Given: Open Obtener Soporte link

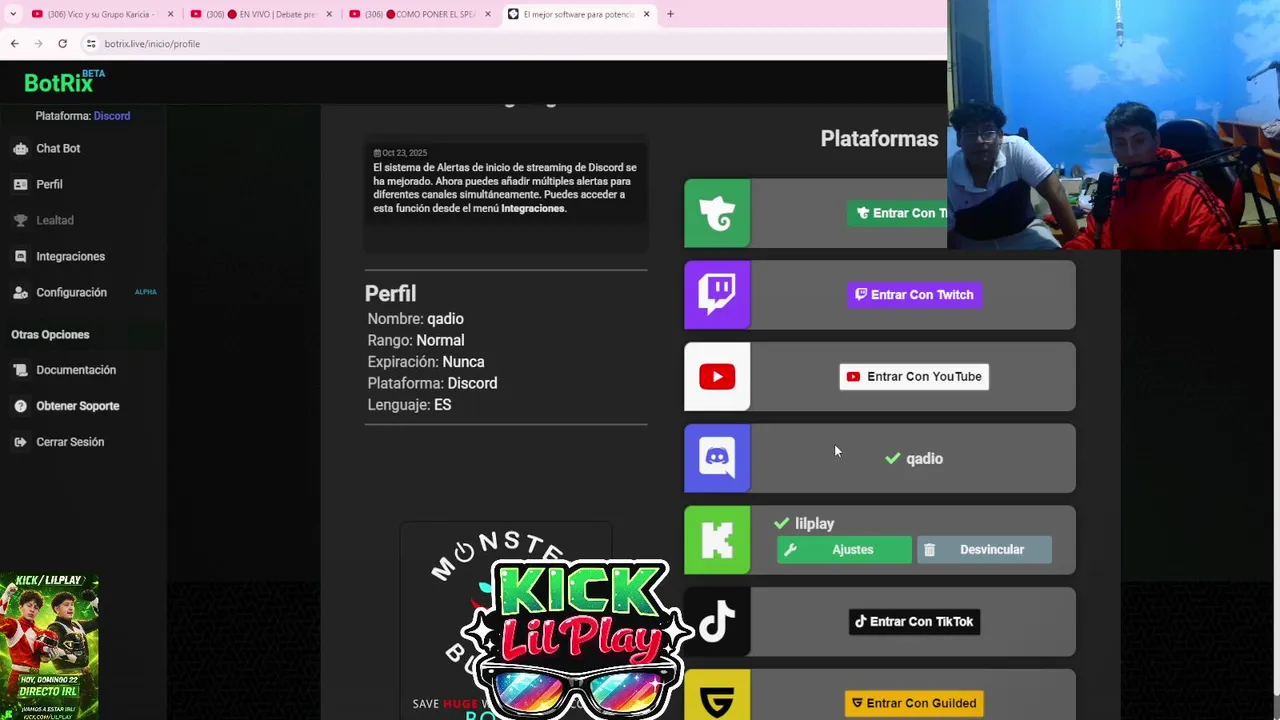Looking at the screenshot, I should pyautogui.click(x=77, y=406).
